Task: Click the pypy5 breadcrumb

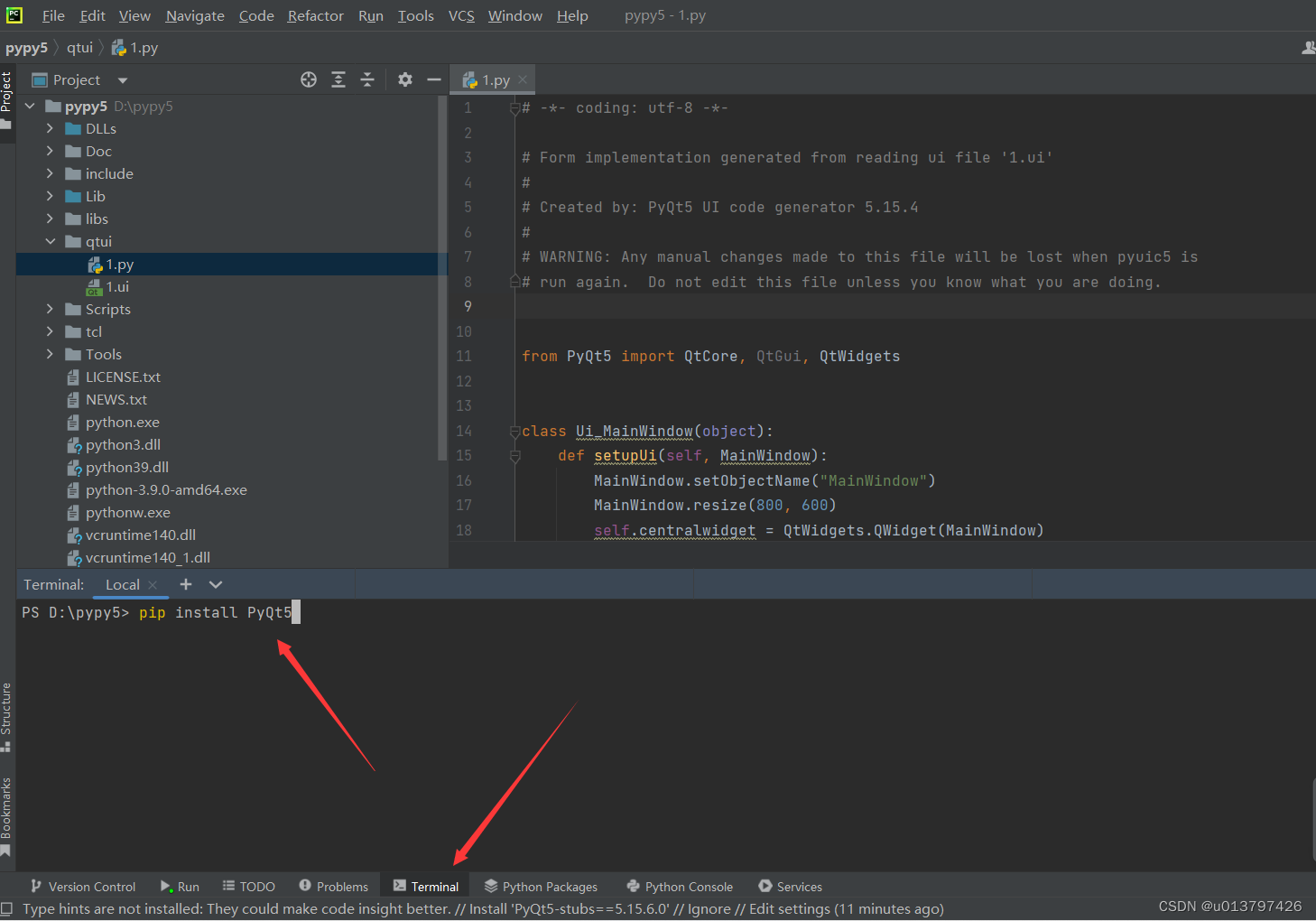Action: pos(26,47)
